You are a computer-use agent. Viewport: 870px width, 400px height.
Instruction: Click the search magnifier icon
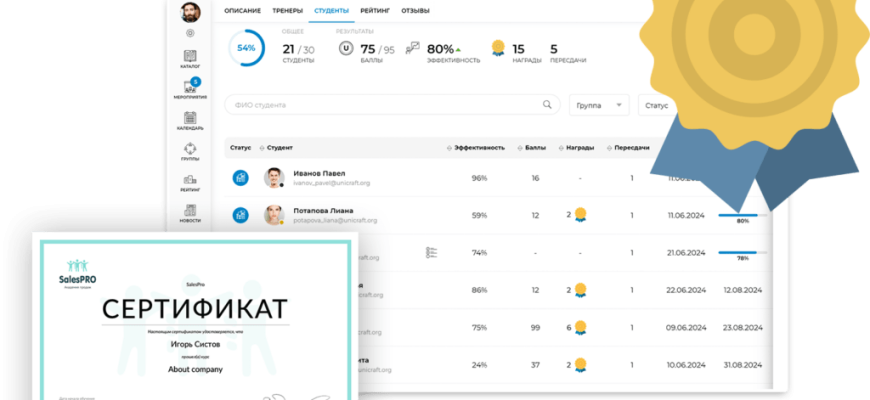click(x=547, y=104)
